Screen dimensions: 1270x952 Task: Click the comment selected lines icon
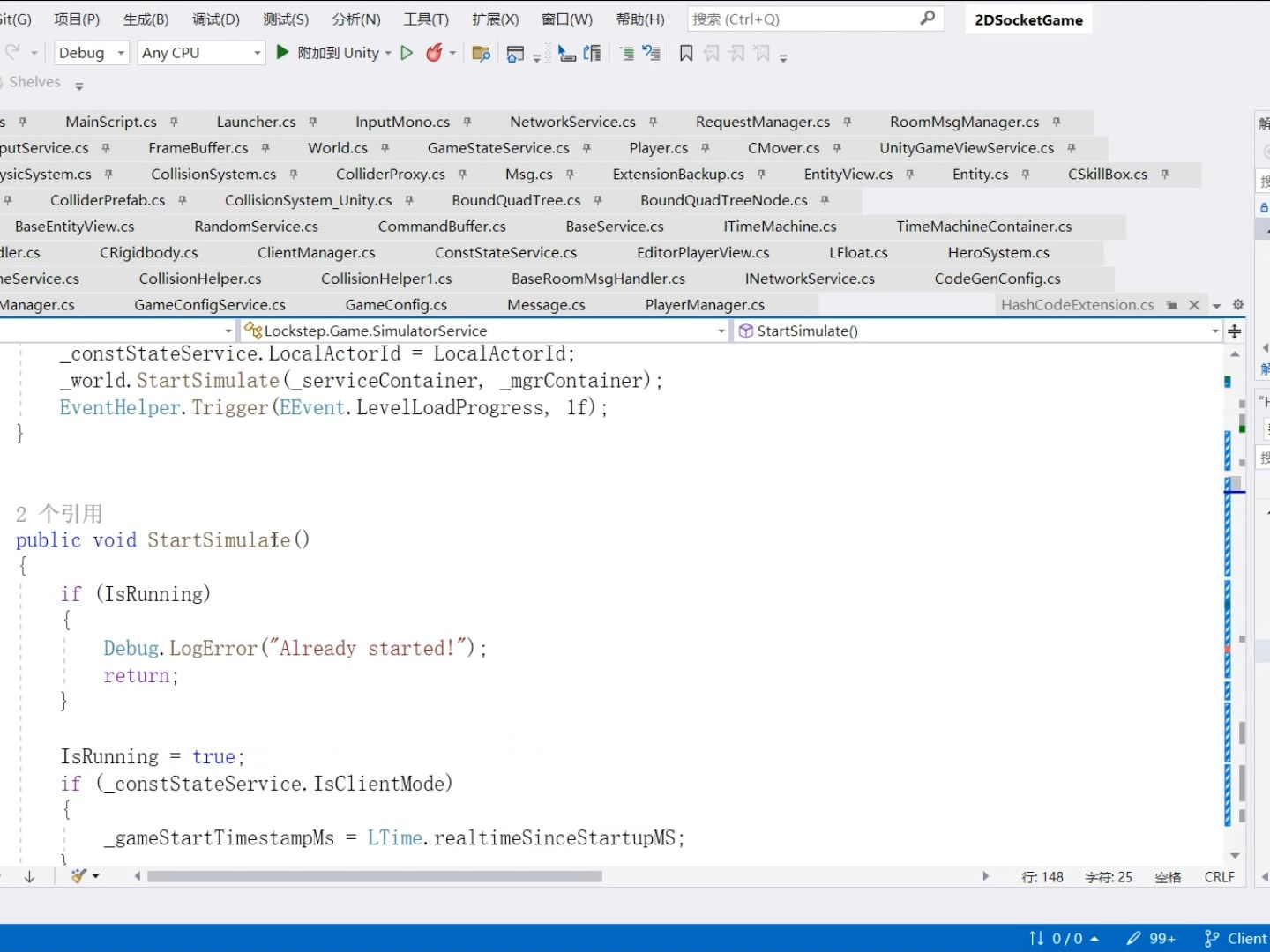coord(626,54)
